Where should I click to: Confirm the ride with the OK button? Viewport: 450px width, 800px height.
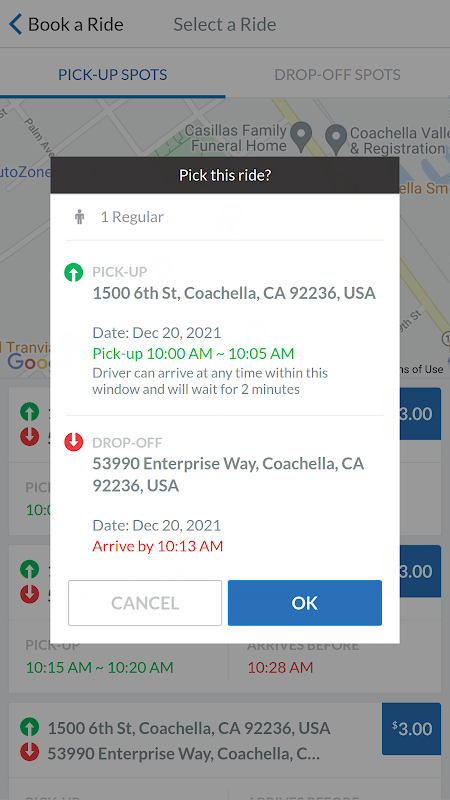coord(305,603)
